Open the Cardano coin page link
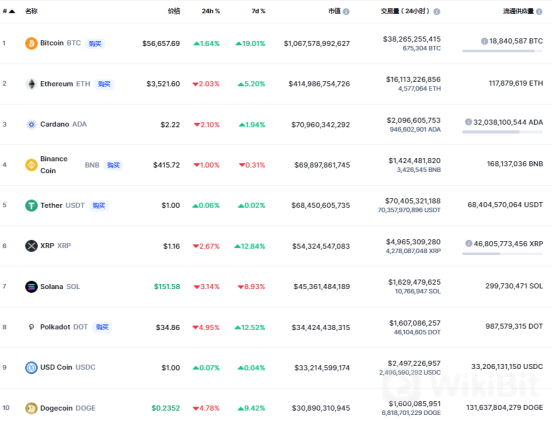 (55, 124)
